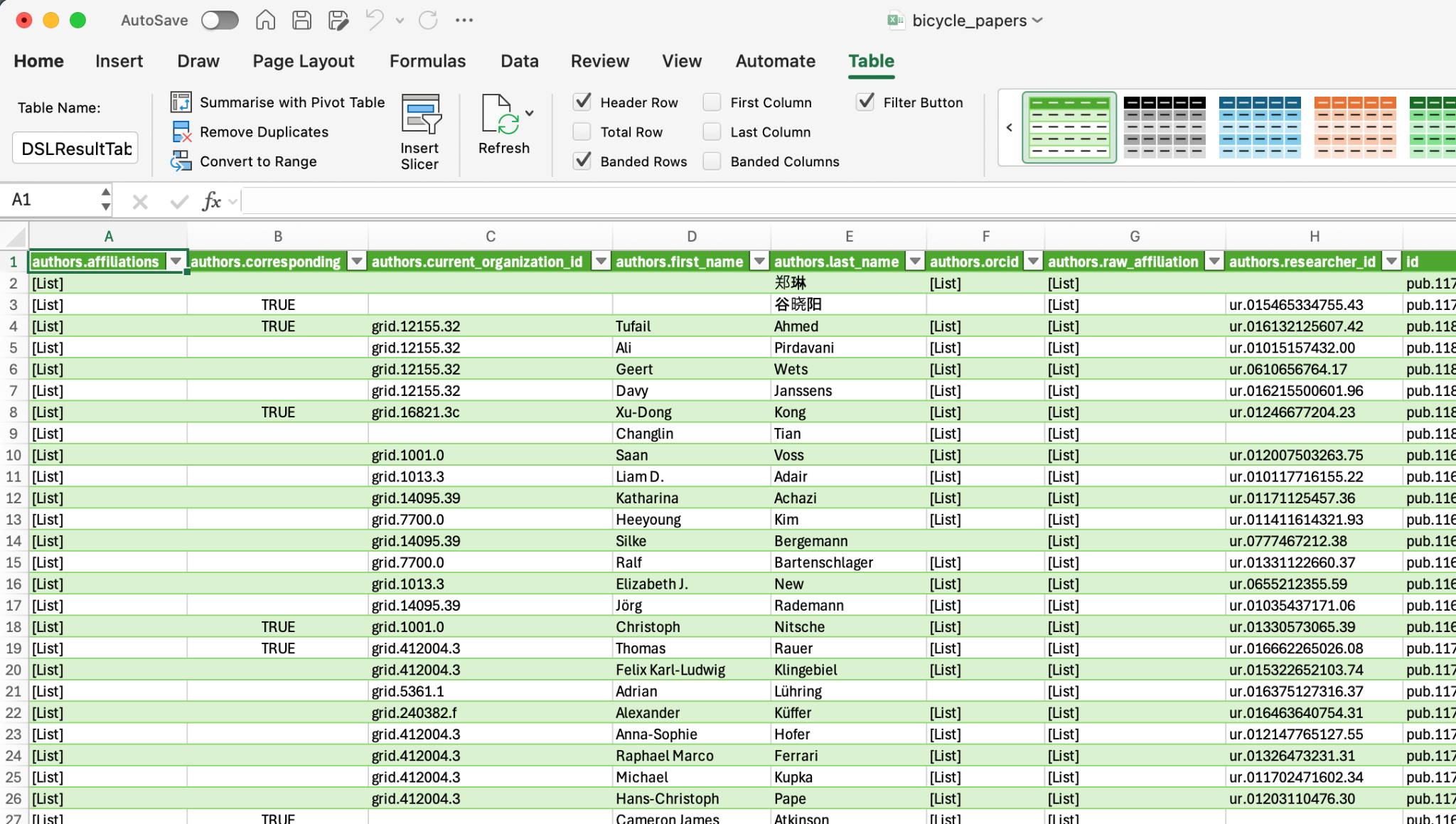Click the Undo arrow icon

pos(374,20)
